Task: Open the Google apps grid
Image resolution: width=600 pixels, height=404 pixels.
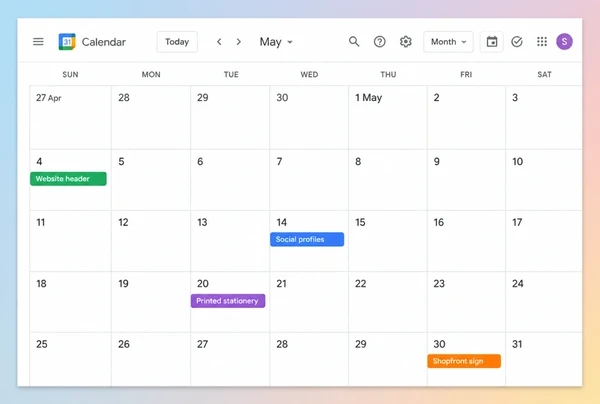Action: click(x=542, y=41)
